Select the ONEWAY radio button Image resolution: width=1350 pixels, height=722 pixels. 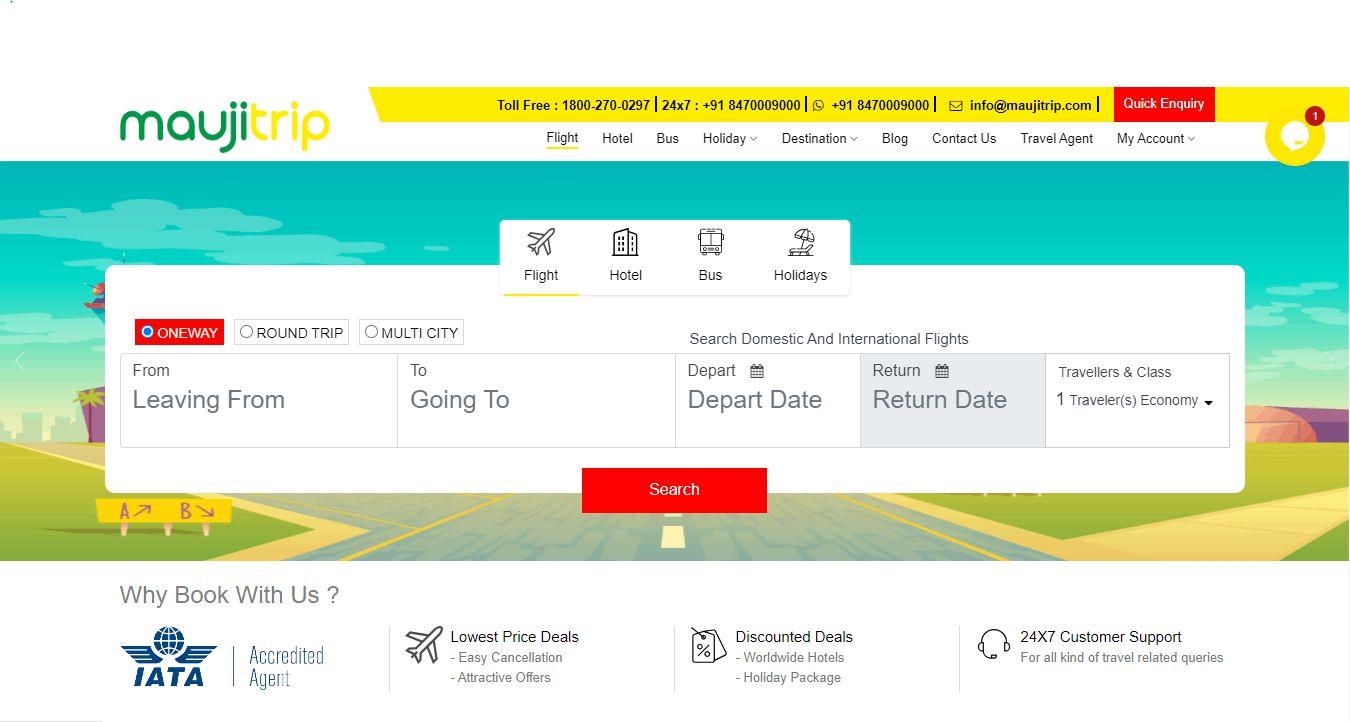148,332
